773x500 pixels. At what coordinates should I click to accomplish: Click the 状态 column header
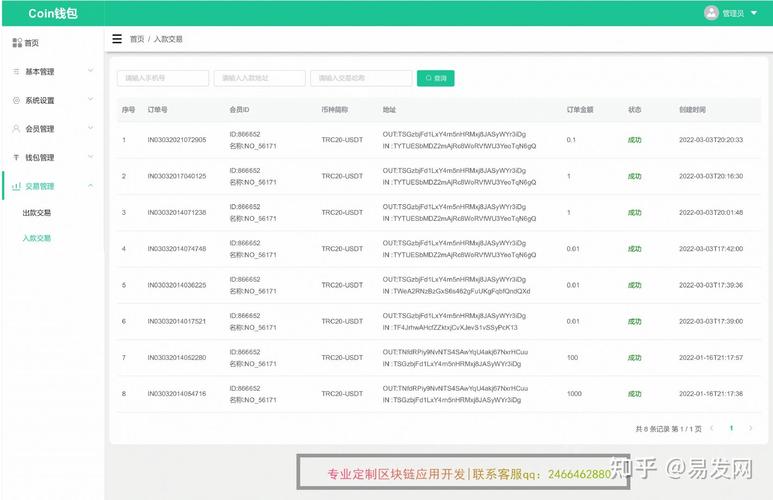pyautogui.click(x=634, y=109)
